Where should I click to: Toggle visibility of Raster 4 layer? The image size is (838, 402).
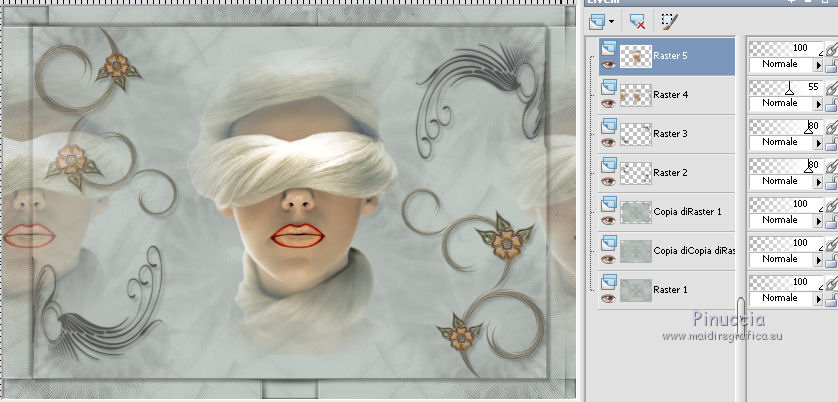606,102
